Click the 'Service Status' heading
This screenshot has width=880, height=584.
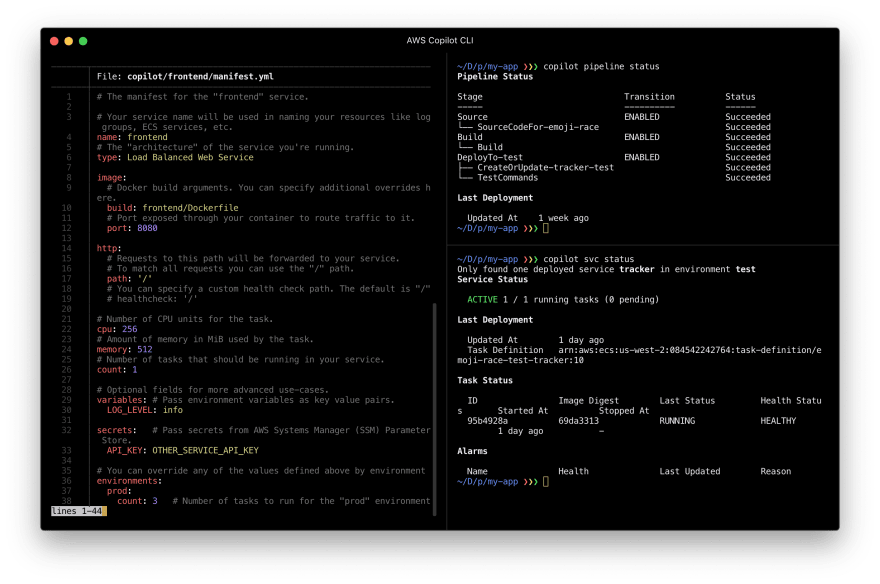[x=492, y=279]
